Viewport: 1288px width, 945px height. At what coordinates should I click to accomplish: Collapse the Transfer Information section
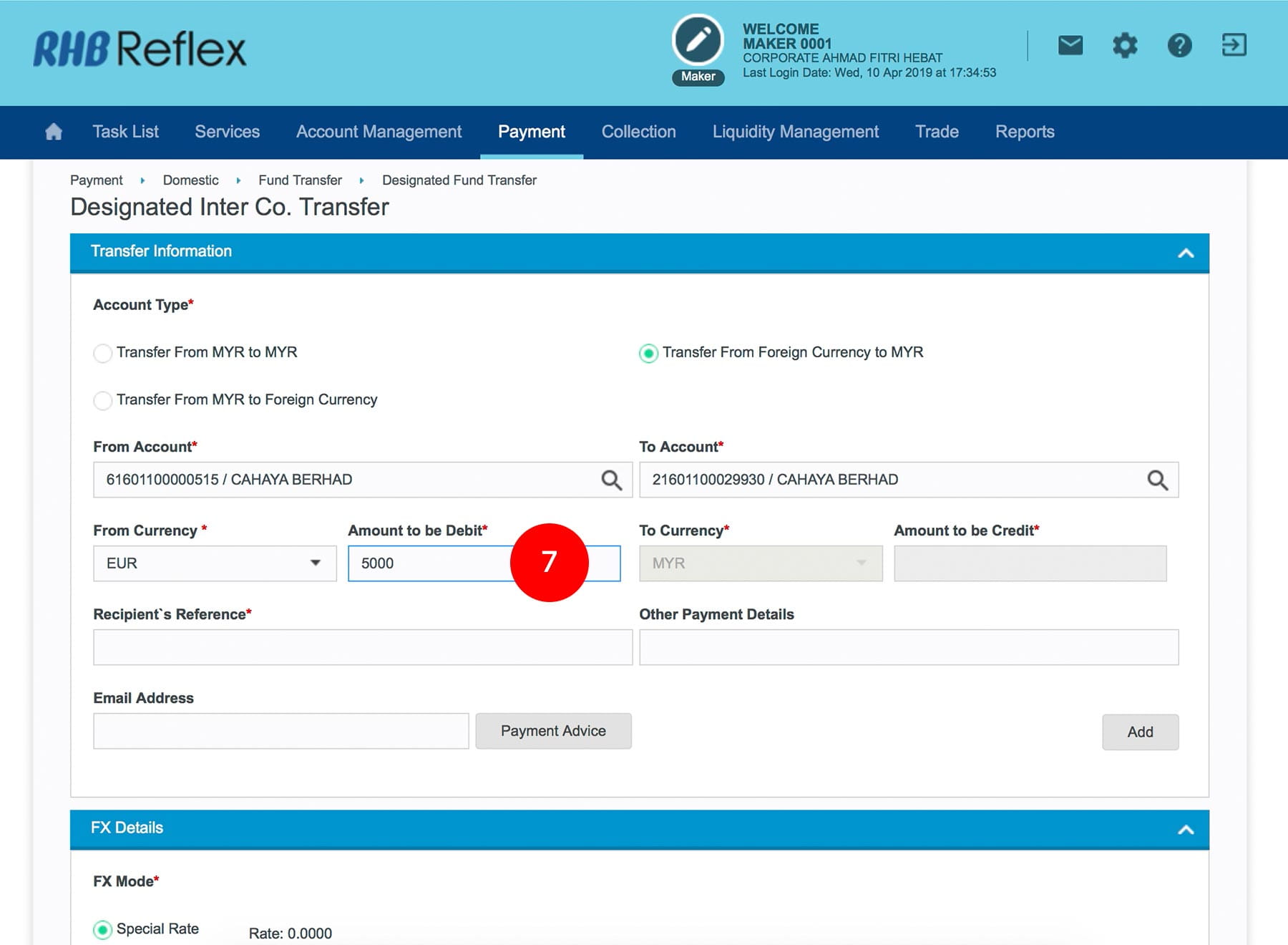click(1186, 253)
